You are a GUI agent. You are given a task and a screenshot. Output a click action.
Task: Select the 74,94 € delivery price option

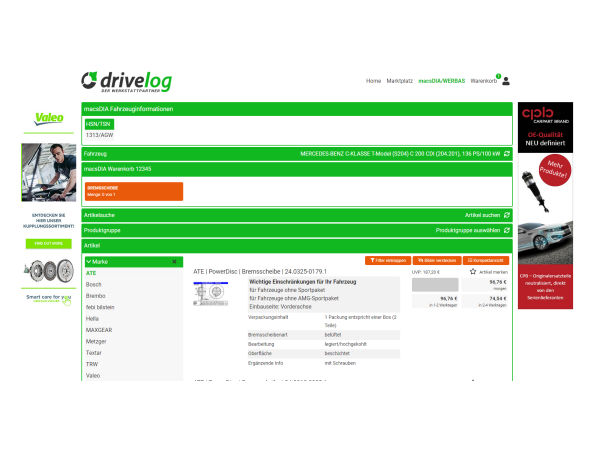click(x=485, y=302)
